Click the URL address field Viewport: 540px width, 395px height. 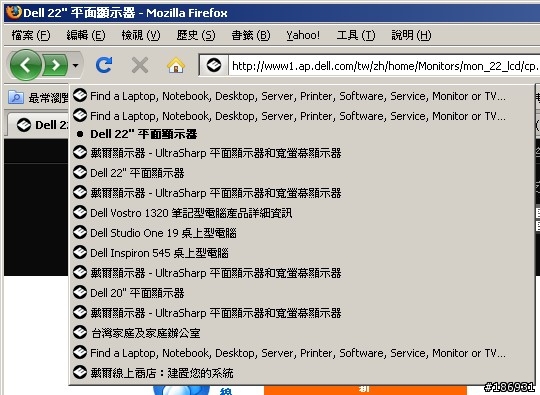click(x=384, y=65)
